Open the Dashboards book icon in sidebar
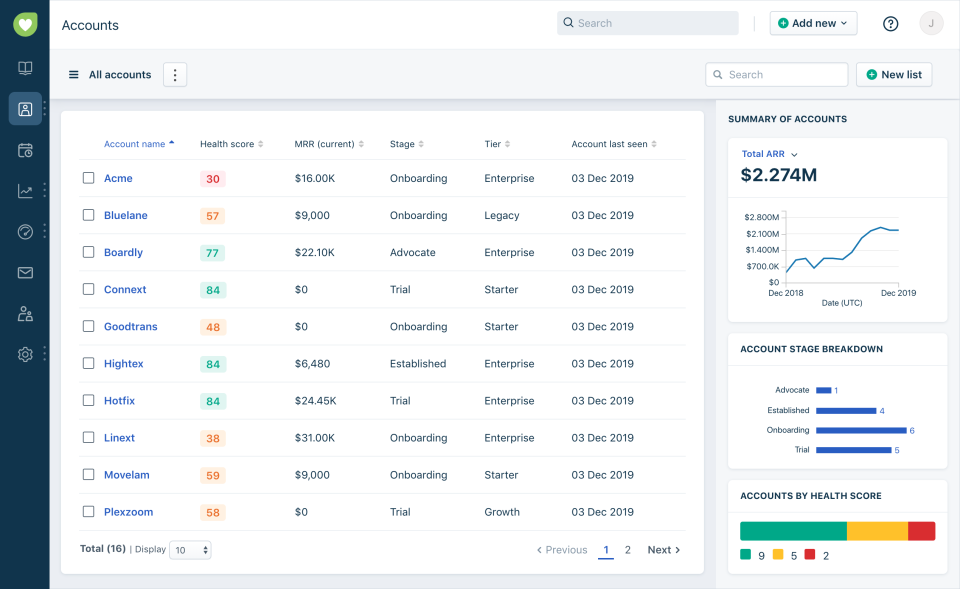Image resolution: width=960 pixels, height=589 pixels. point(25,68)
